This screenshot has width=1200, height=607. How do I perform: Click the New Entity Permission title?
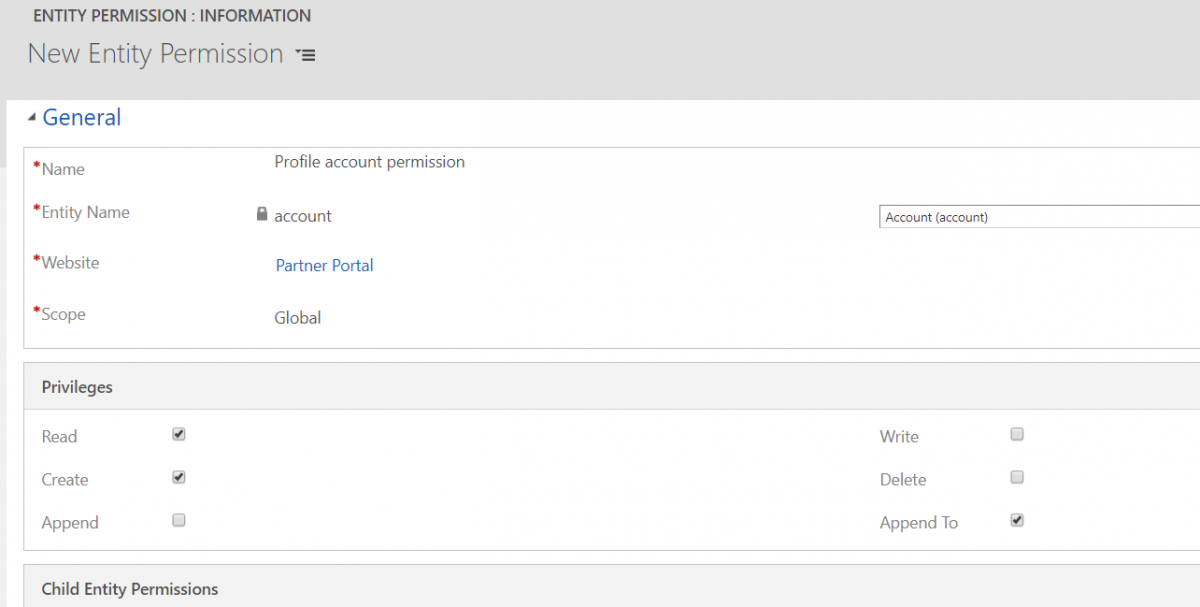(156, 54)
